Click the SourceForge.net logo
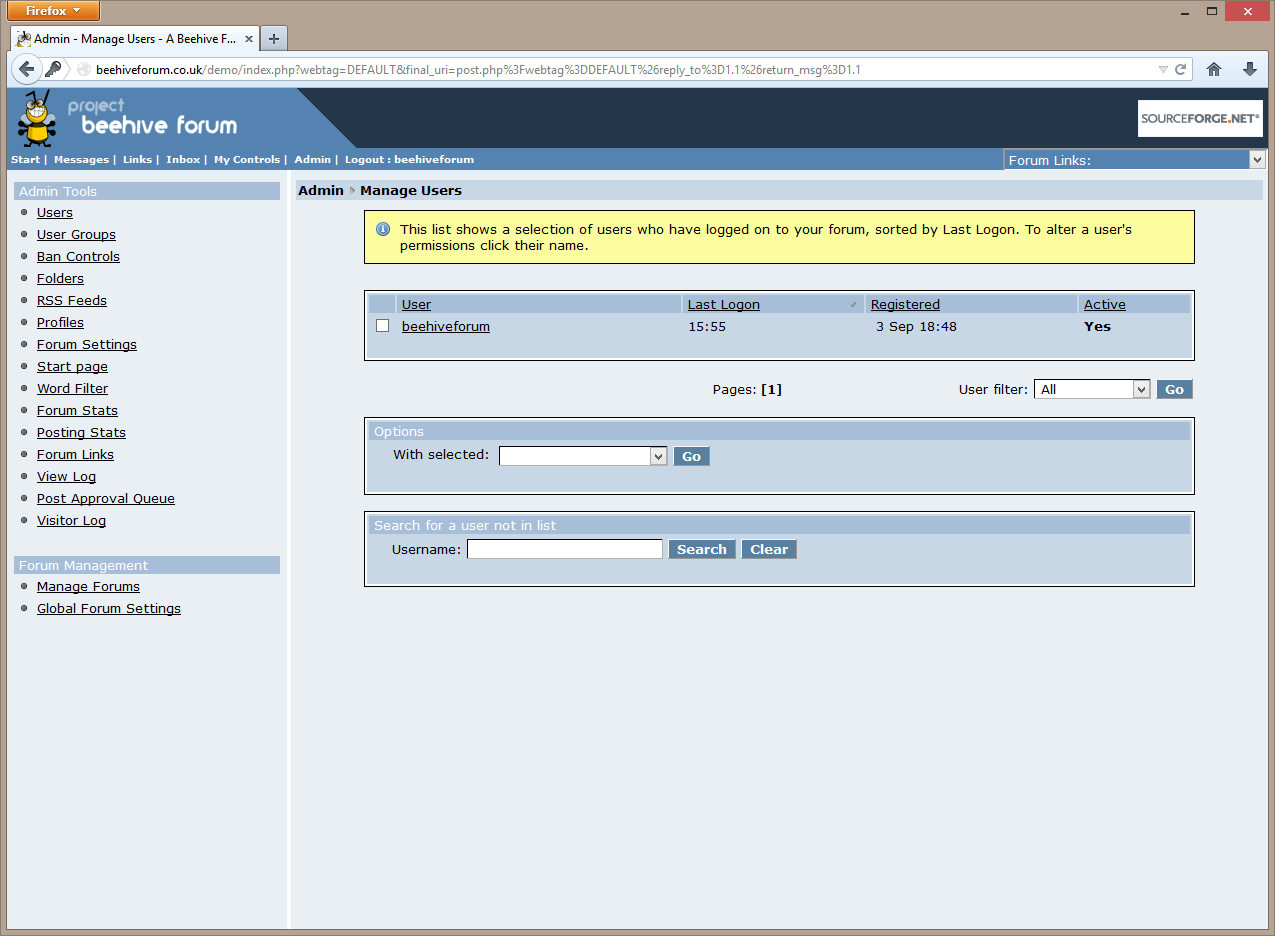This screenshot has height=936, width=1275. point(1199,117)
